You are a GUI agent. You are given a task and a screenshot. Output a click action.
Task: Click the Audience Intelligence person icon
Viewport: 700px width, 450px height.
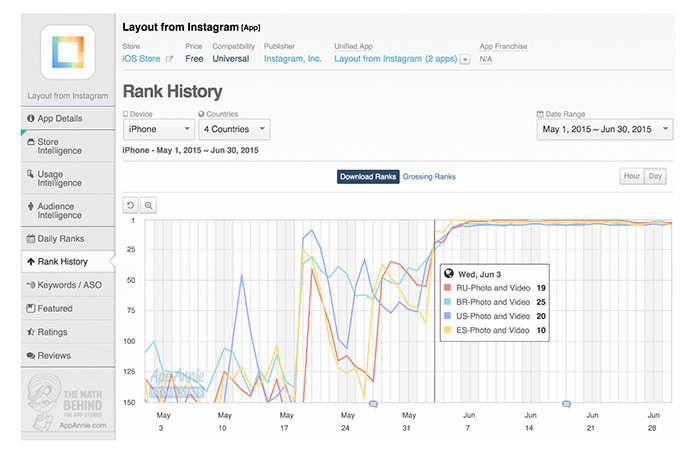[x=30, y=206]
